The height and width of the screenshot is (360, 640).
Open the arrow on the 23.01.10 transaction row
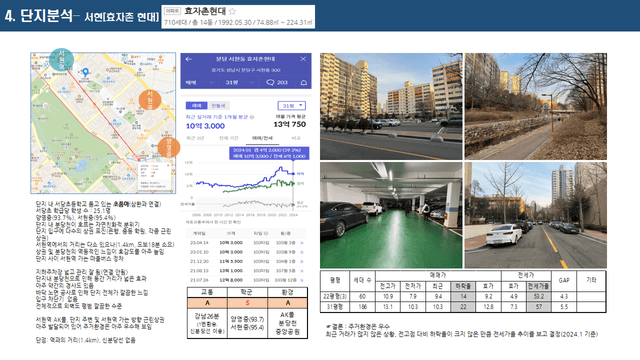(302, 252)
